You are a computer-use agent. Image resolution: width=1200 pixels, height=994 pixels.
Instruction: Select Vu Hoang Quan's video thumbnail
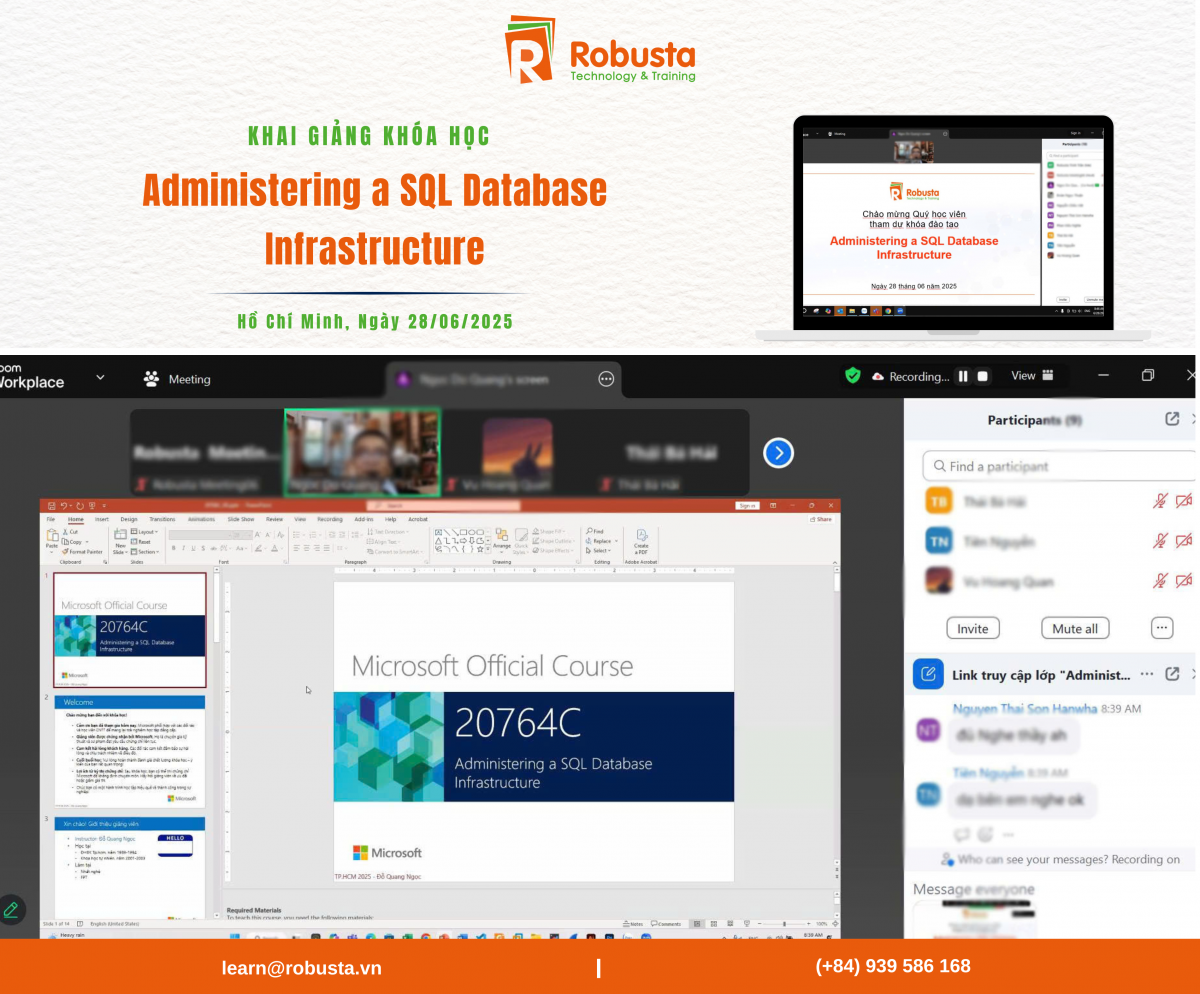(517, 453)
